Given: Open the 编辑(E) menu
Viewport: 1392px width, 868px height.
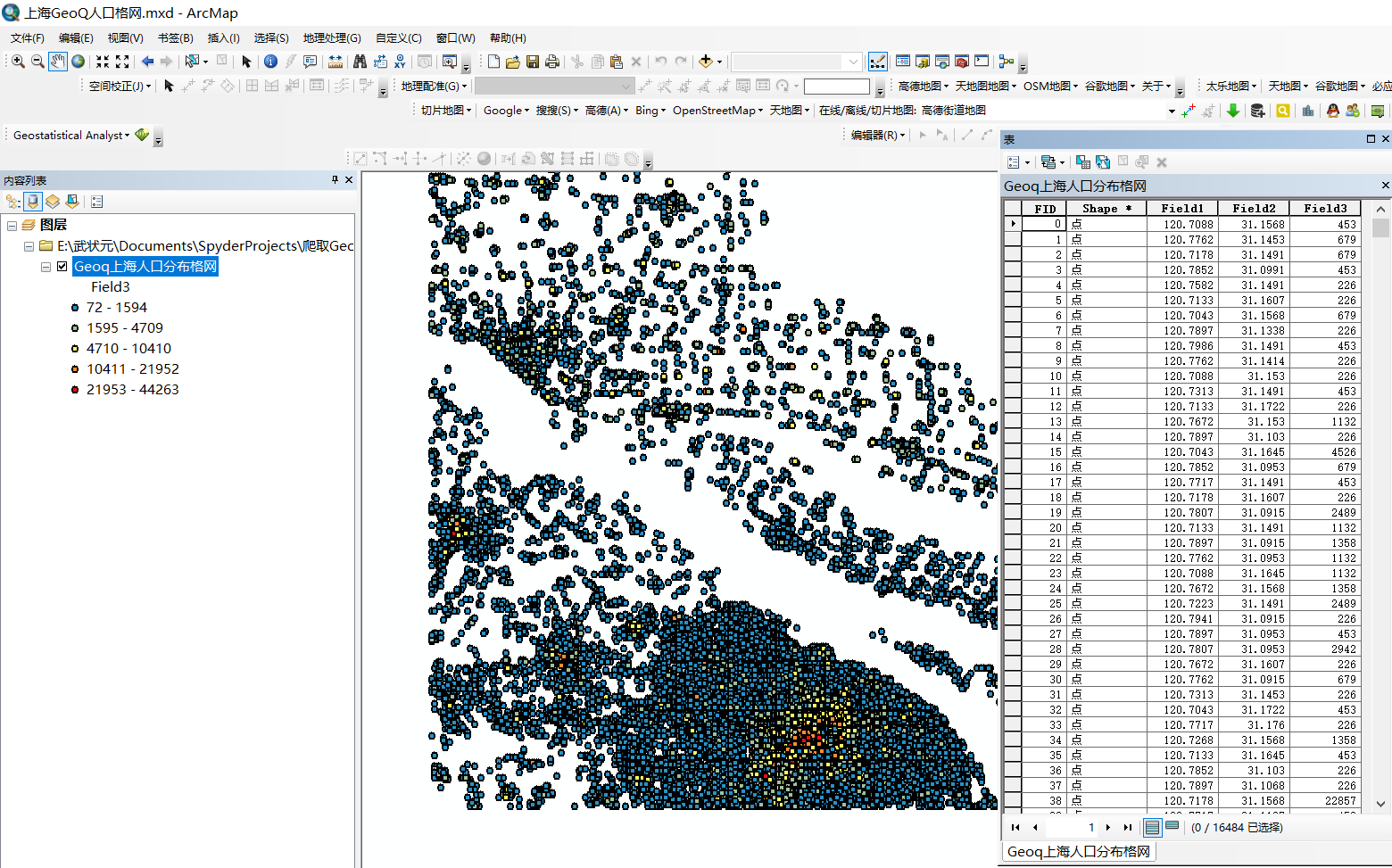Looking at the screenshot, I should point(76,37).
